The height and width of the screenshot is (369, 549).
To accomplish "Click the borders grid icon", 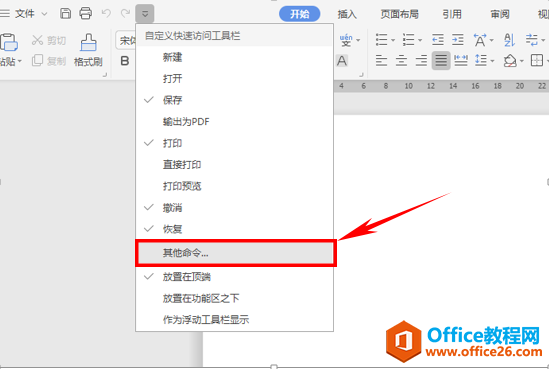I will [537, 61].
